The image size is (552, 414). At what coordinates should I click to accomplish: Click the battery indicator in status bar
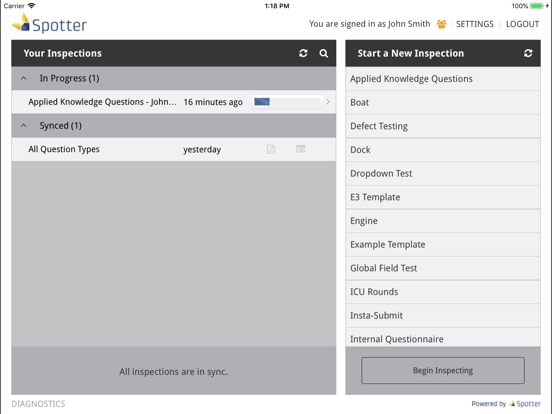pyautogui.click(x=538, y=6)
